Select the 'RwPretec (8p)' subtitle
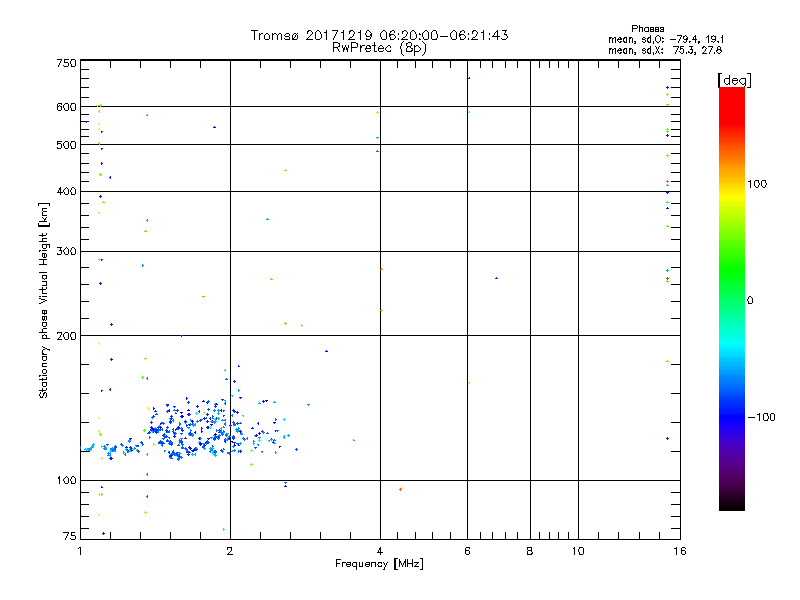Image resolution: width=800 pixels, height=600 pixels. pos(379,48)
